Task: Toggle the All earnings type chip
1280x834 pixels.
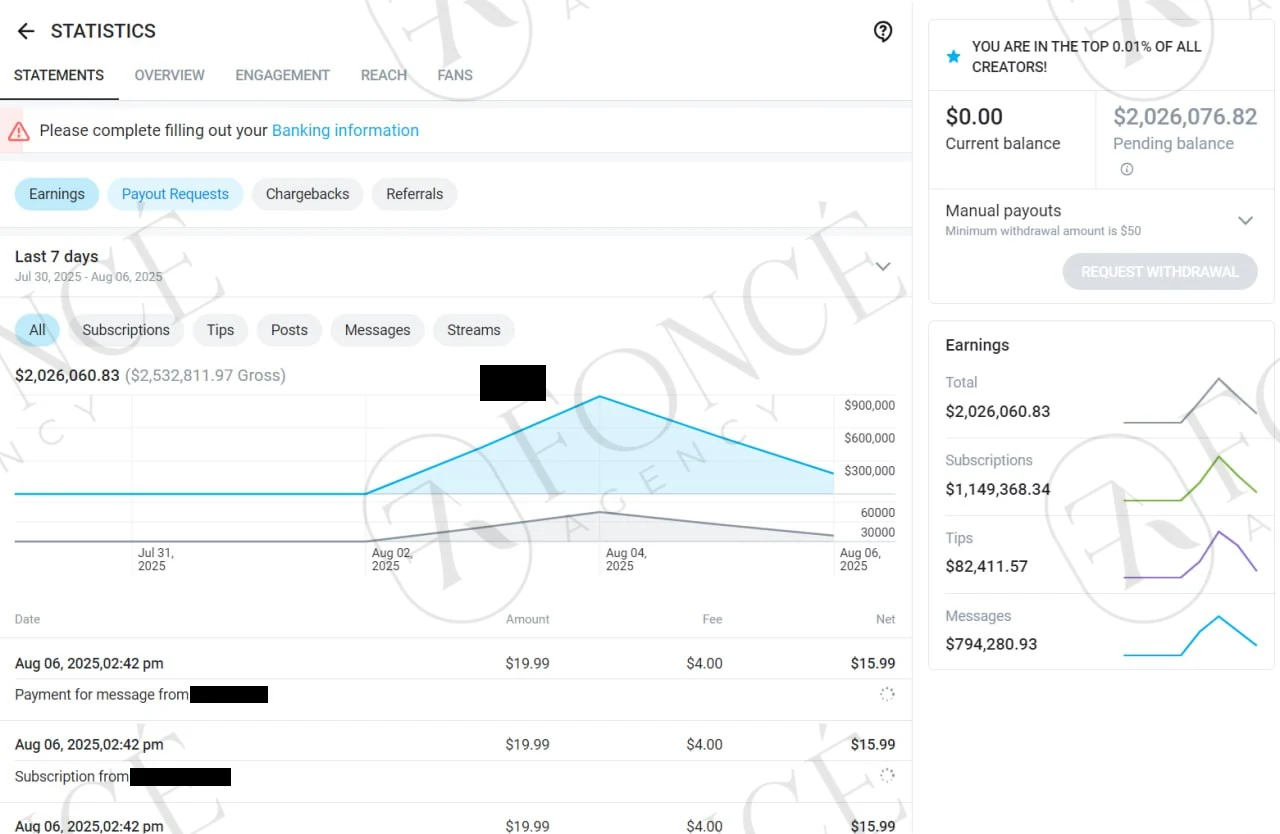Action: (37, 330)
